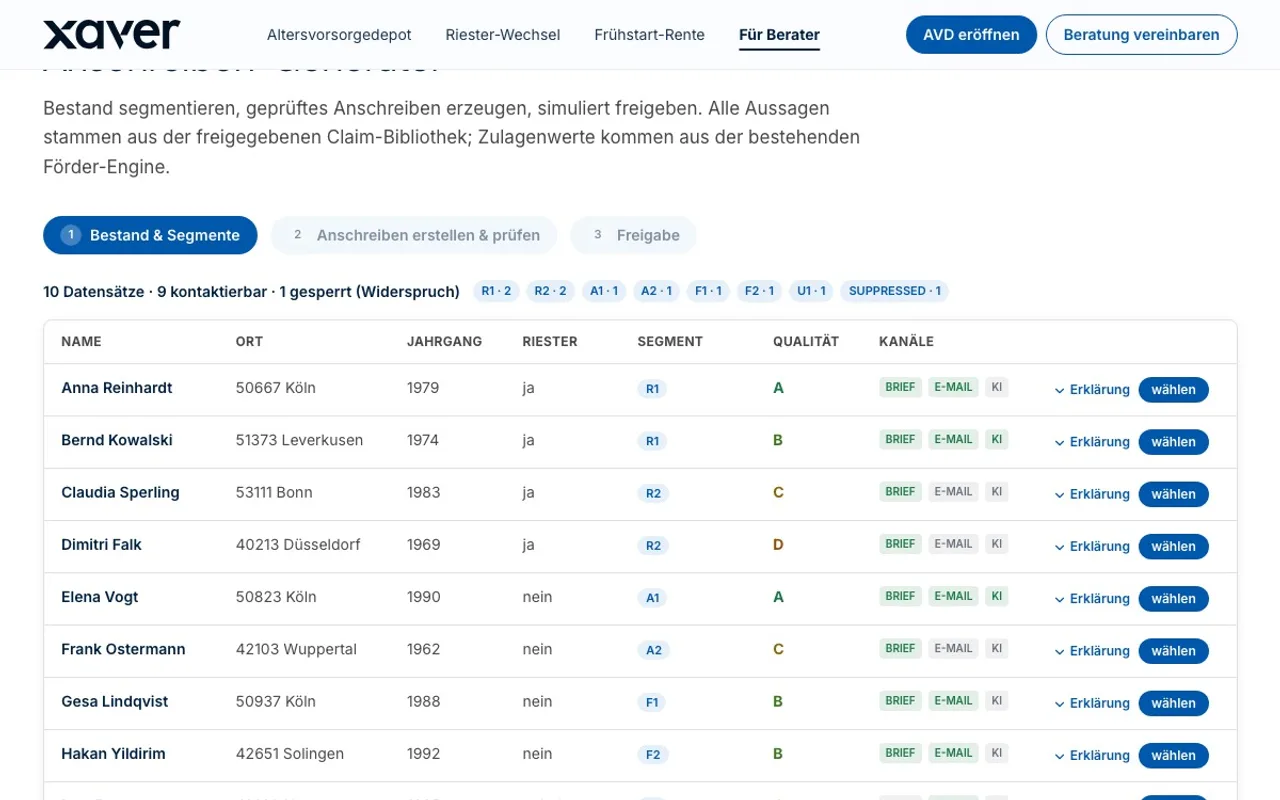Click name Hakan Yildirim
Screen dimensions: 1280x800
tap(113, 753)
